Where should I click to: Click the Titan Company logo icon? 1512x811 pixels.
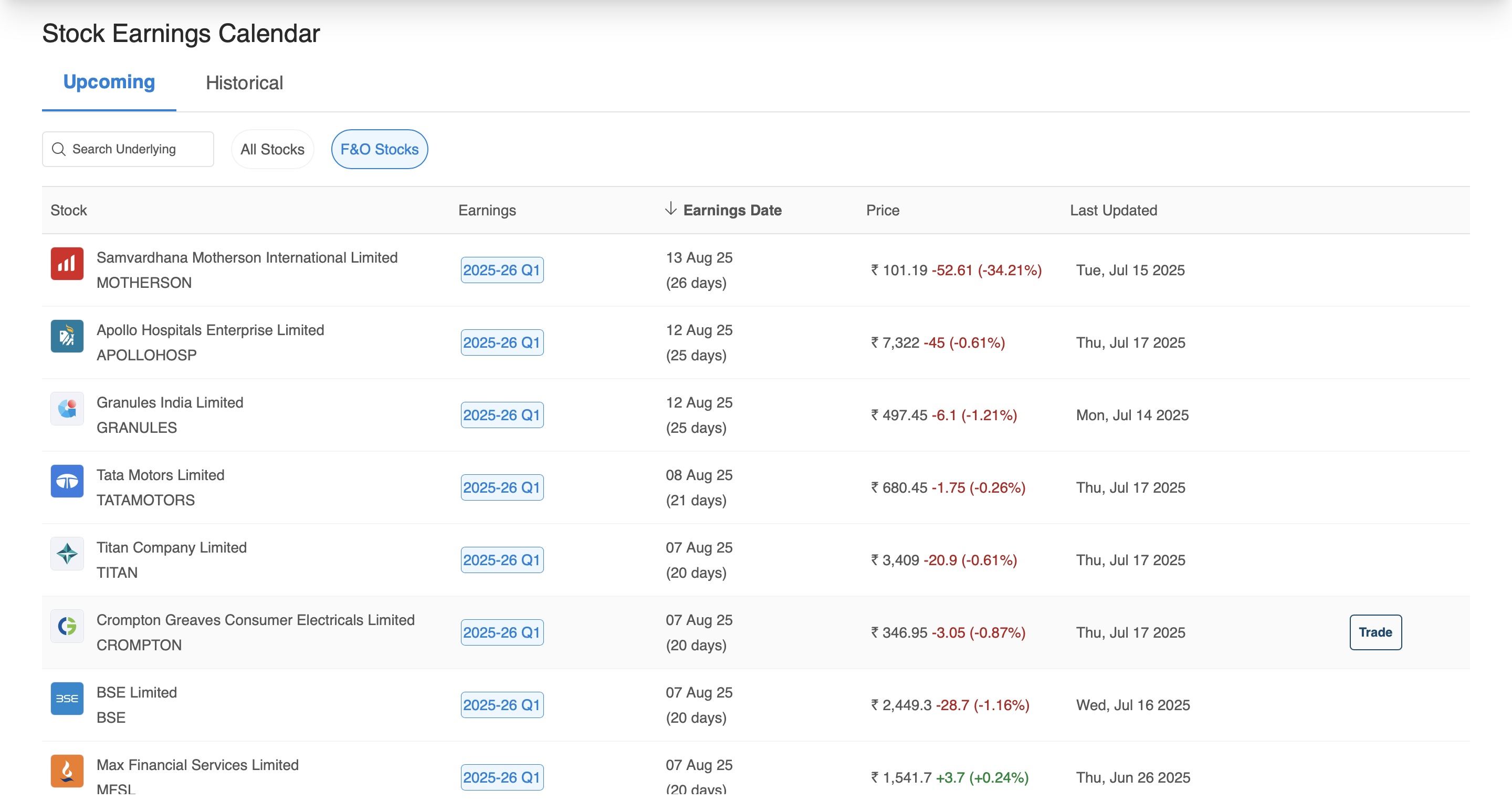[67, 554]
